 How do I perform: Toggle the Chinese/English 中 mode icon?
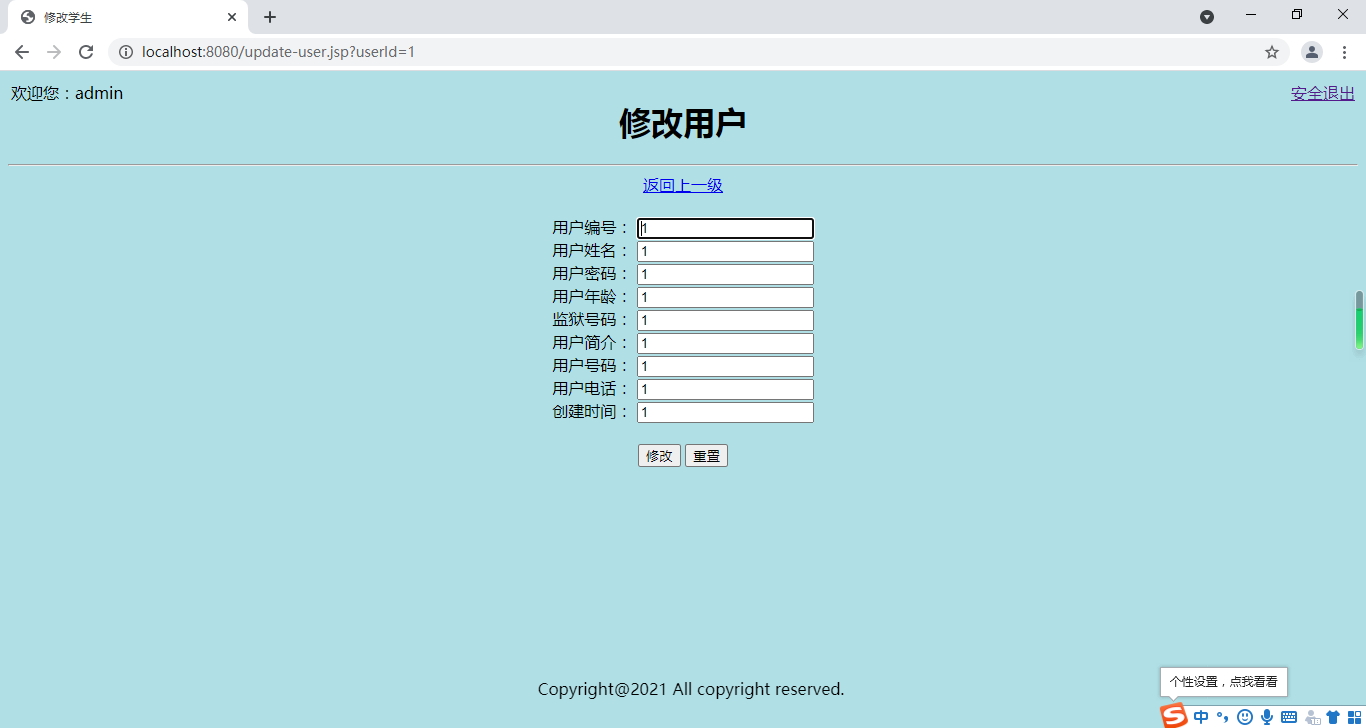point(1201,717)
